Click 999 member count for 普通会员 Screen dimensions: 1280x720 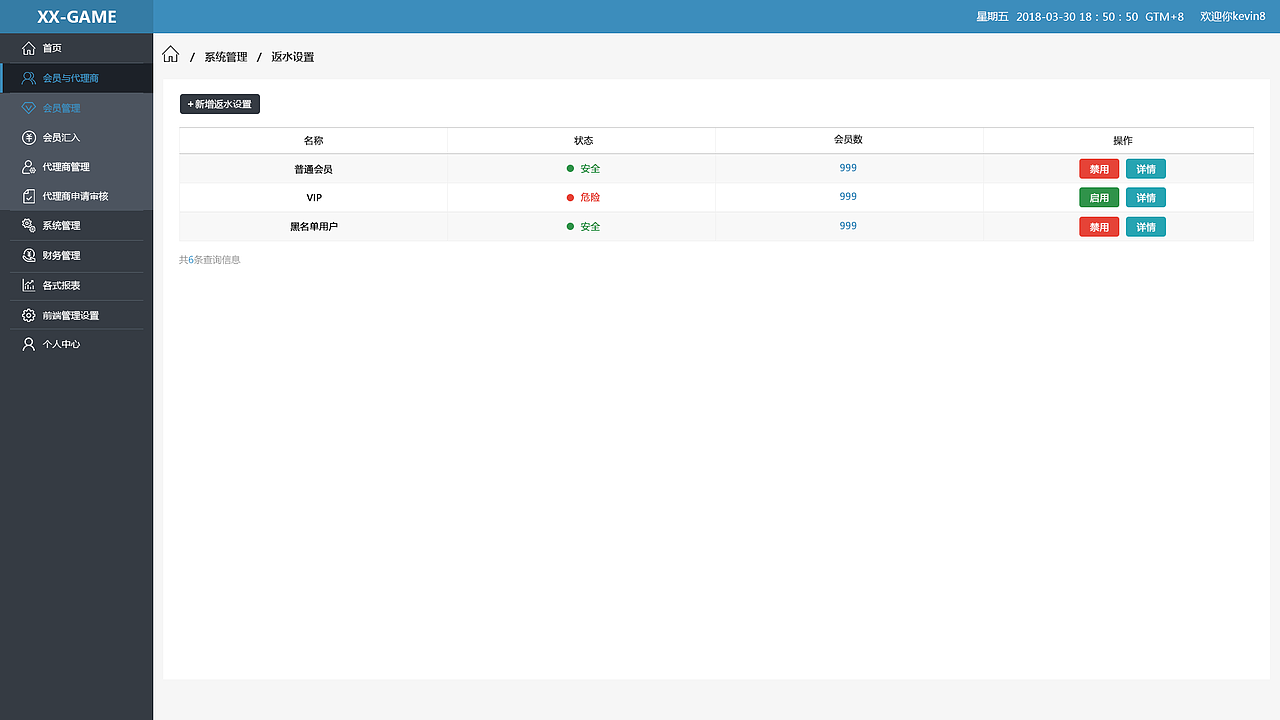pos(848,168)
